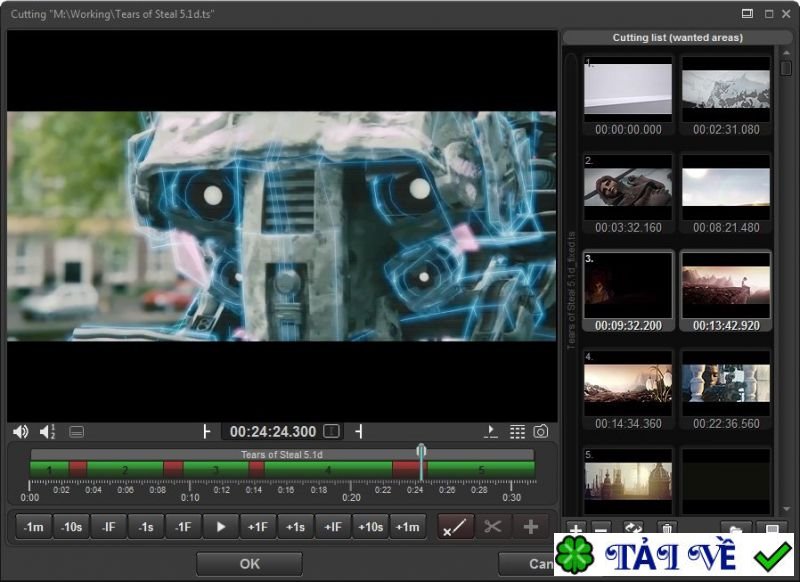Delete segment with the trash icon
The height and width of the screenshot is (582, 800).
[x=667, y=529]
